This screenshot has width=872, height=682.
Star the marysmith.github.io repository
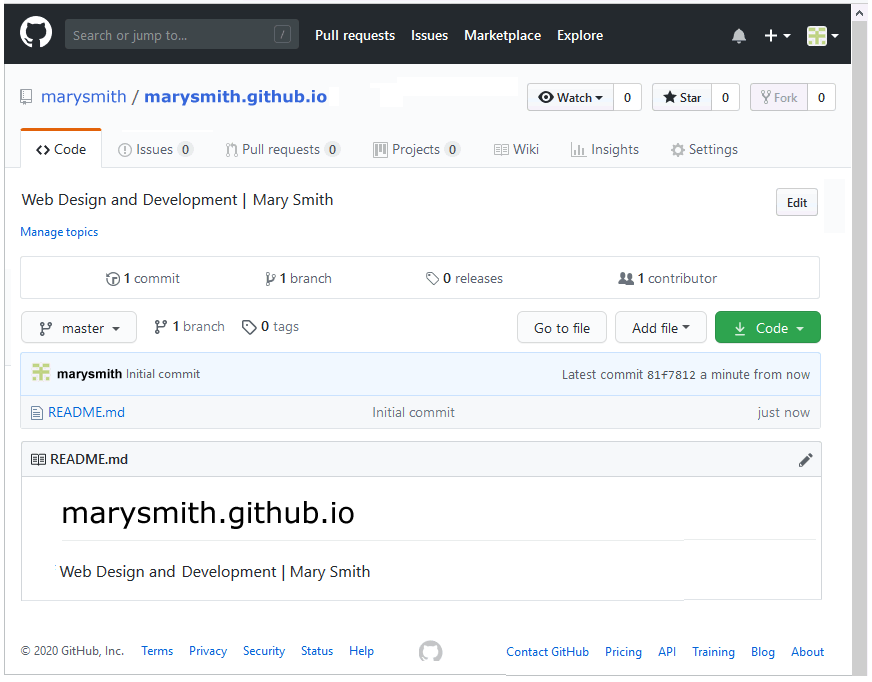click(x=680, y=97)
